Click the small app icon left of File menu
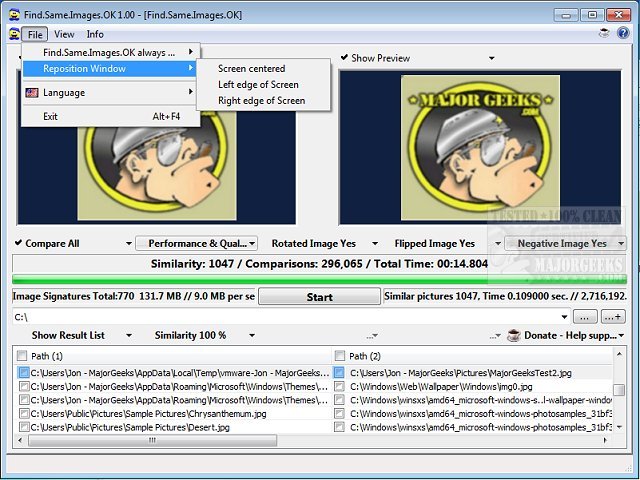 tap(14, 34)
